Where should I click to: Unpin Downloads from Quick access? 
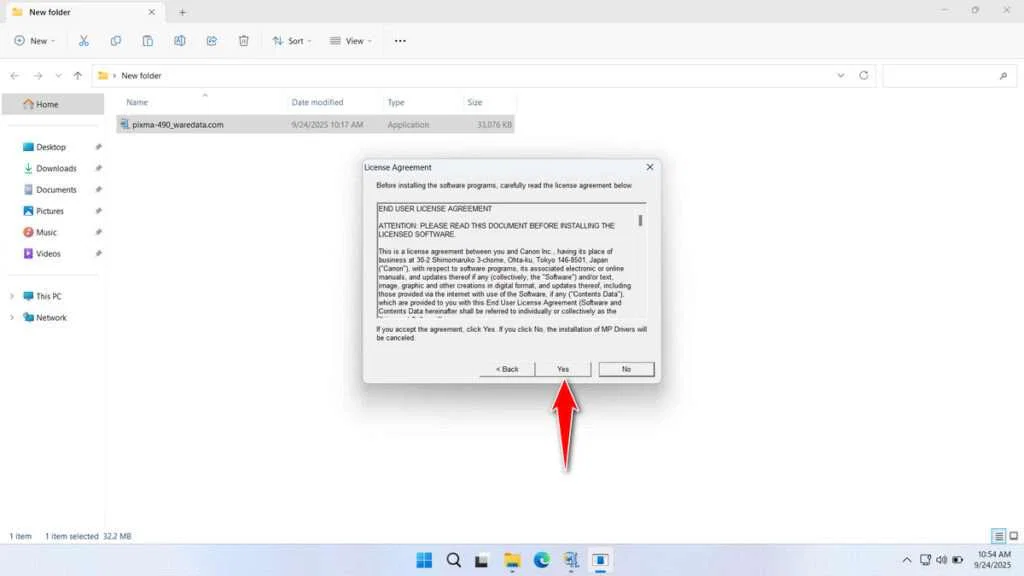97,168
